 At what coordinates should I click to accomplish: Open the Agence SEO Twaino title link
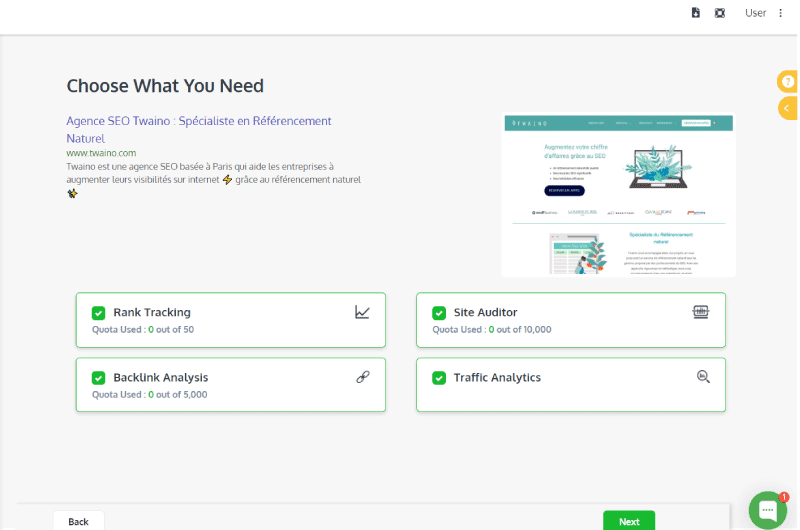tap(199, 130)
